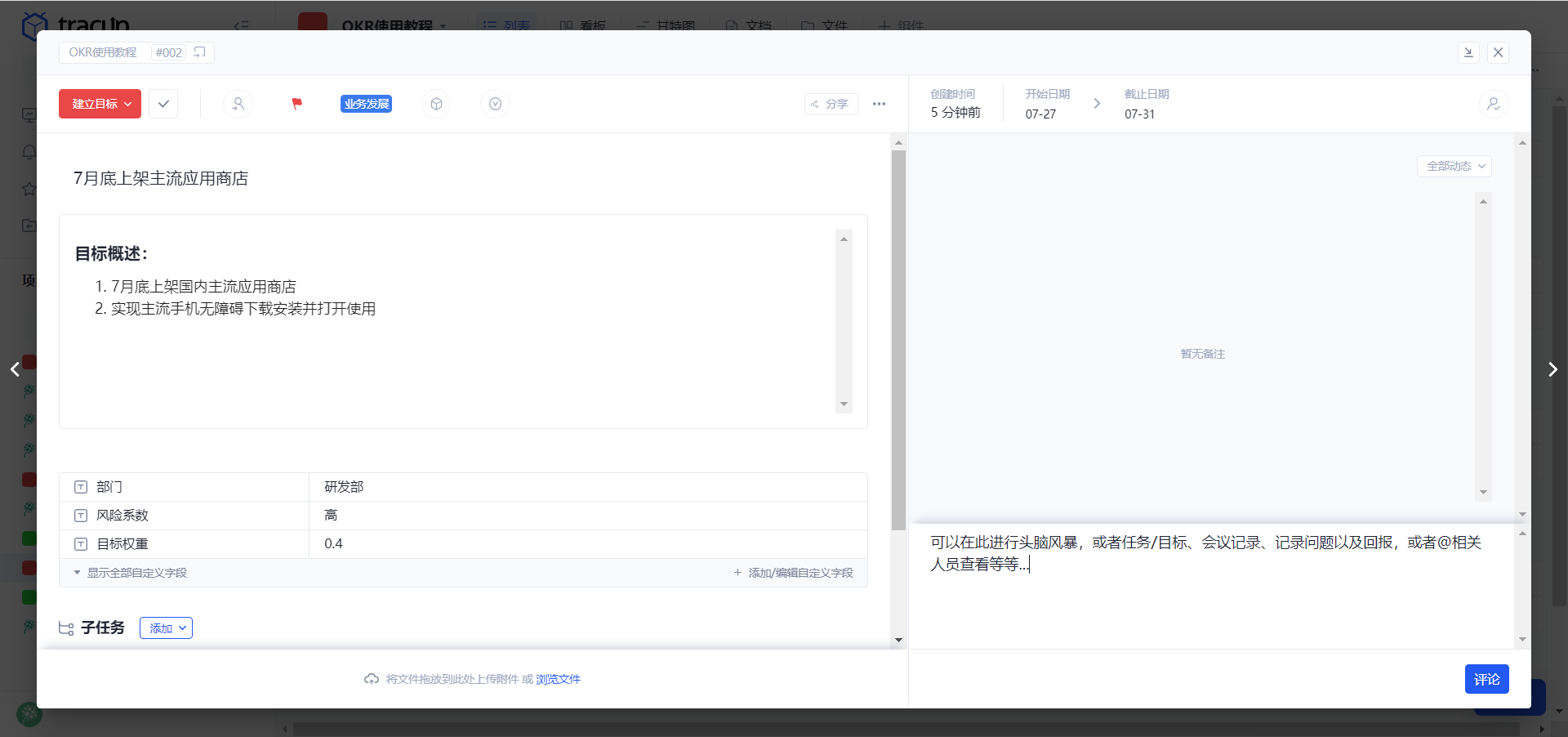Open the 全部动态 filter dropdown
Screen dimensions: 1568x737
pos(1454,166)
